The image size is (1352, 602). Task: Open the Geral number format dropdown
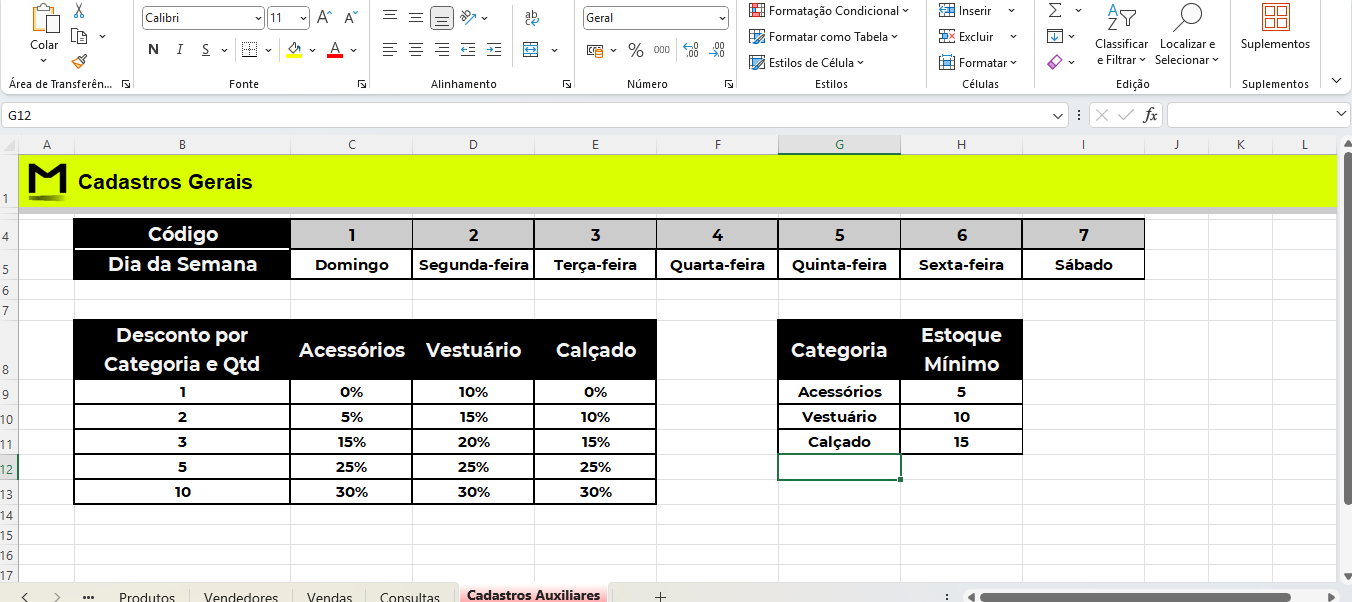coord(722,18)
